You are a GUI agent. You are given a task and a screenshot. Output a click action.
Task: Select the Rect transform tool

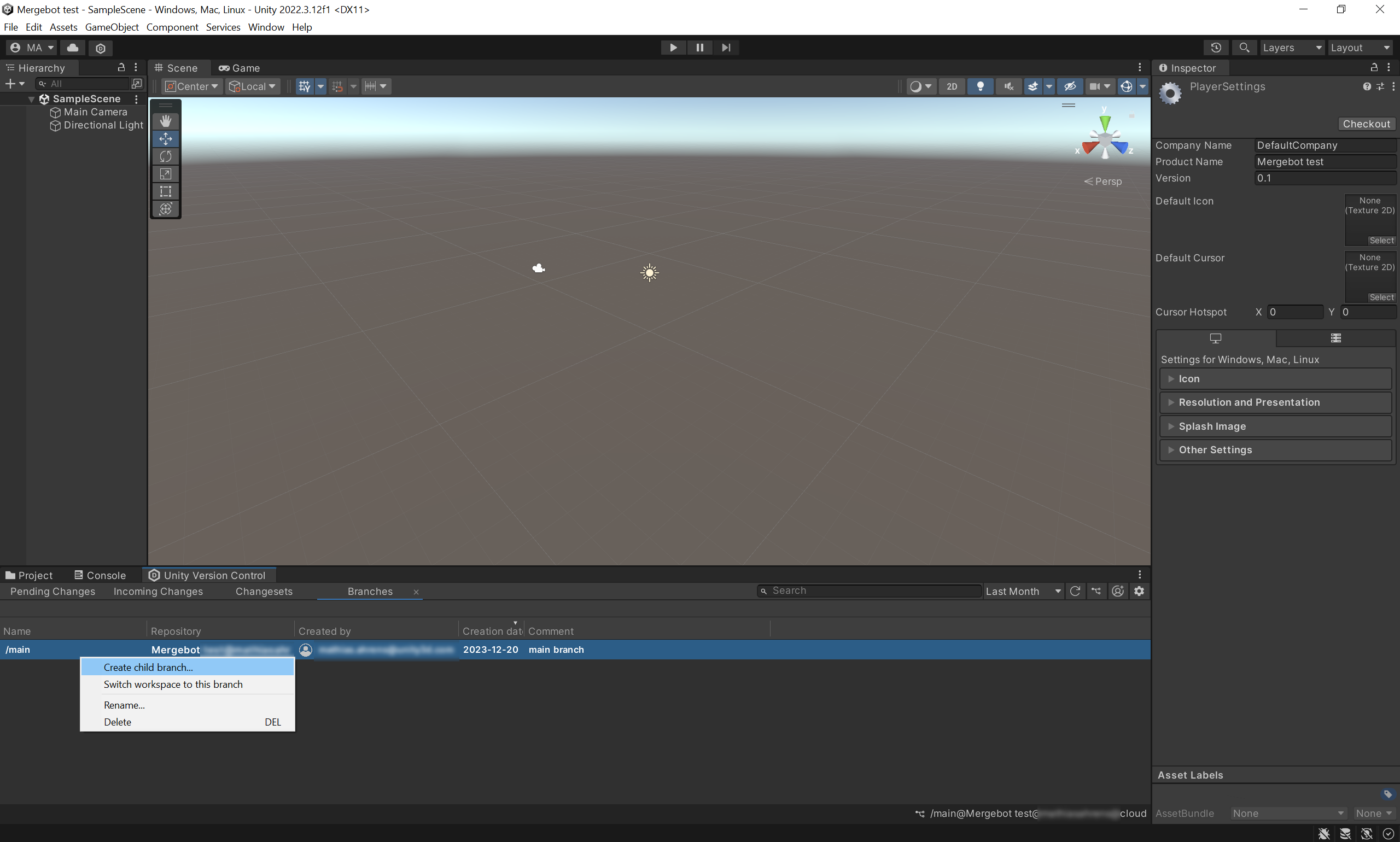165,191
